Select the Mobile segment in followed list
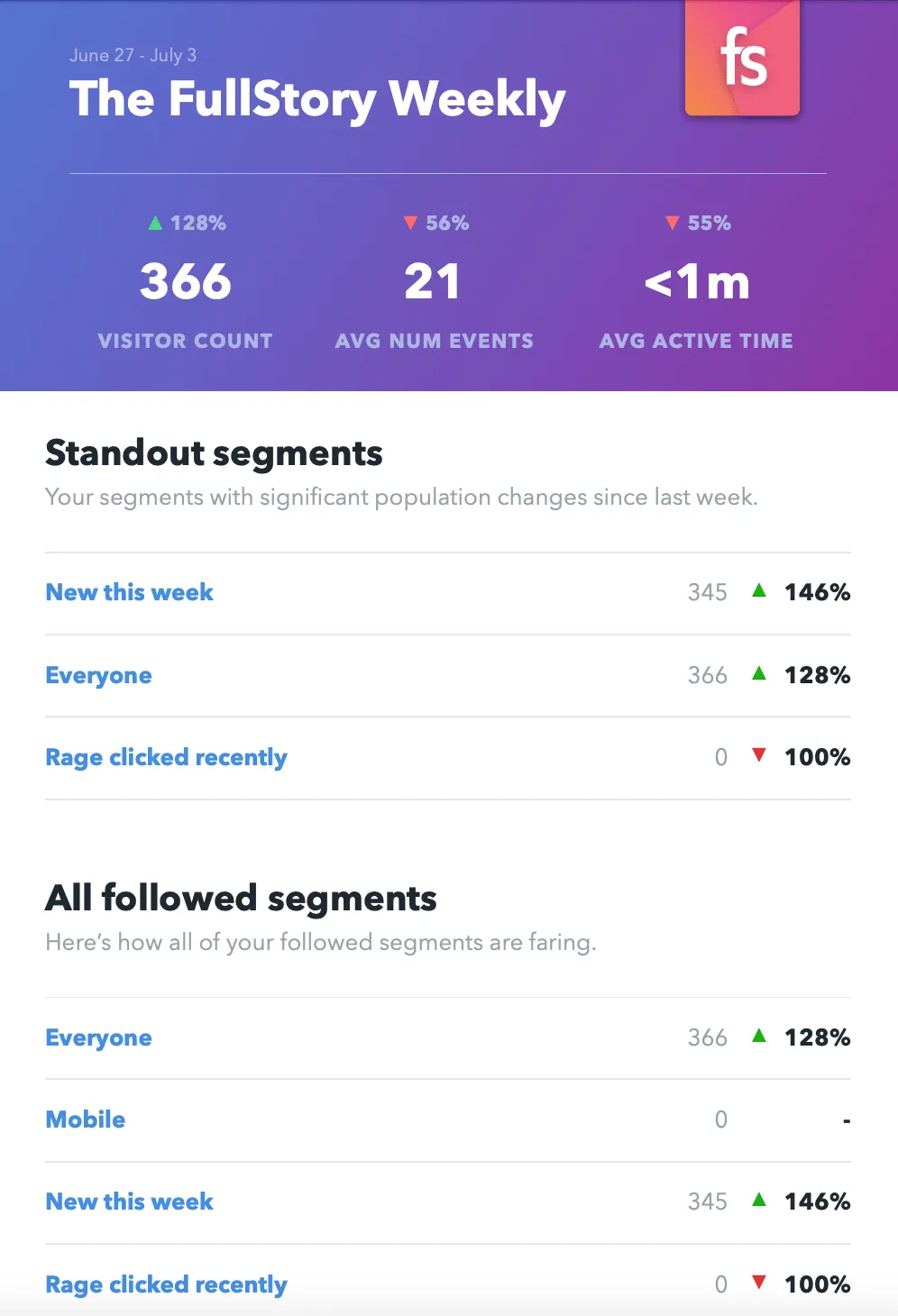Screen dimensions: 898x1316 coord(85,1119)
